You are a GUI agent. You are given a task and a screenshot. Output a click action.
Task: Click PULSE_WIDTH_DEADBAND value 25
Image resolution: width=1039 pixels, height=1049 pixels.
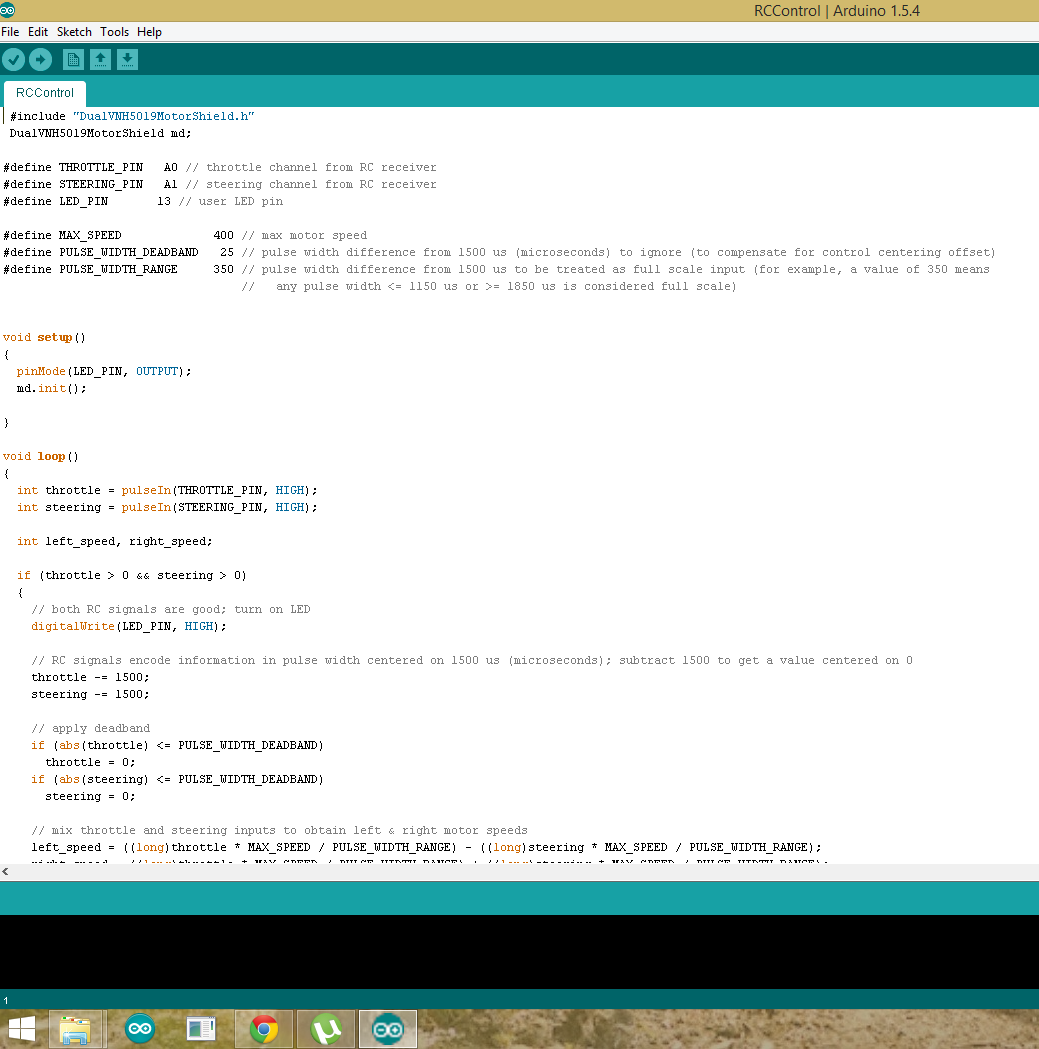coord(227,252)
